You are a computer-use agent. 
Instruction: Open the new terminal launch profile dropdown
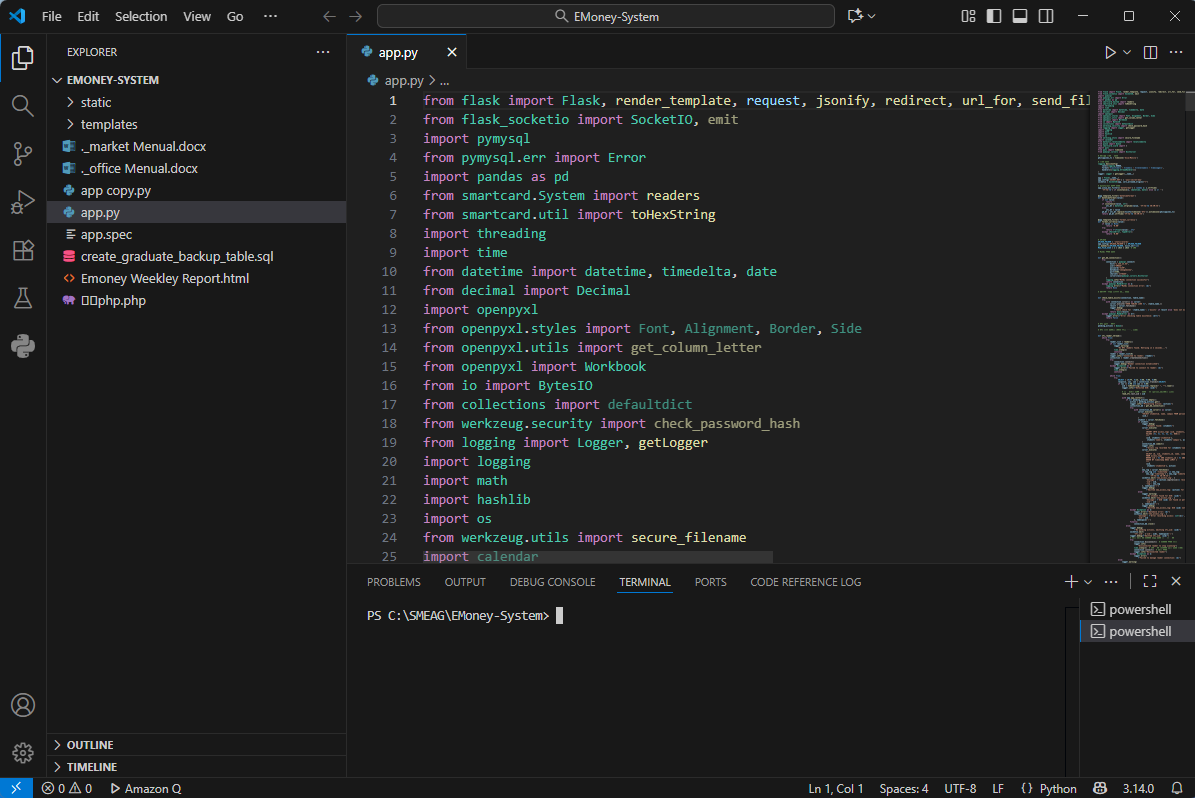(x=1088, y=582)
